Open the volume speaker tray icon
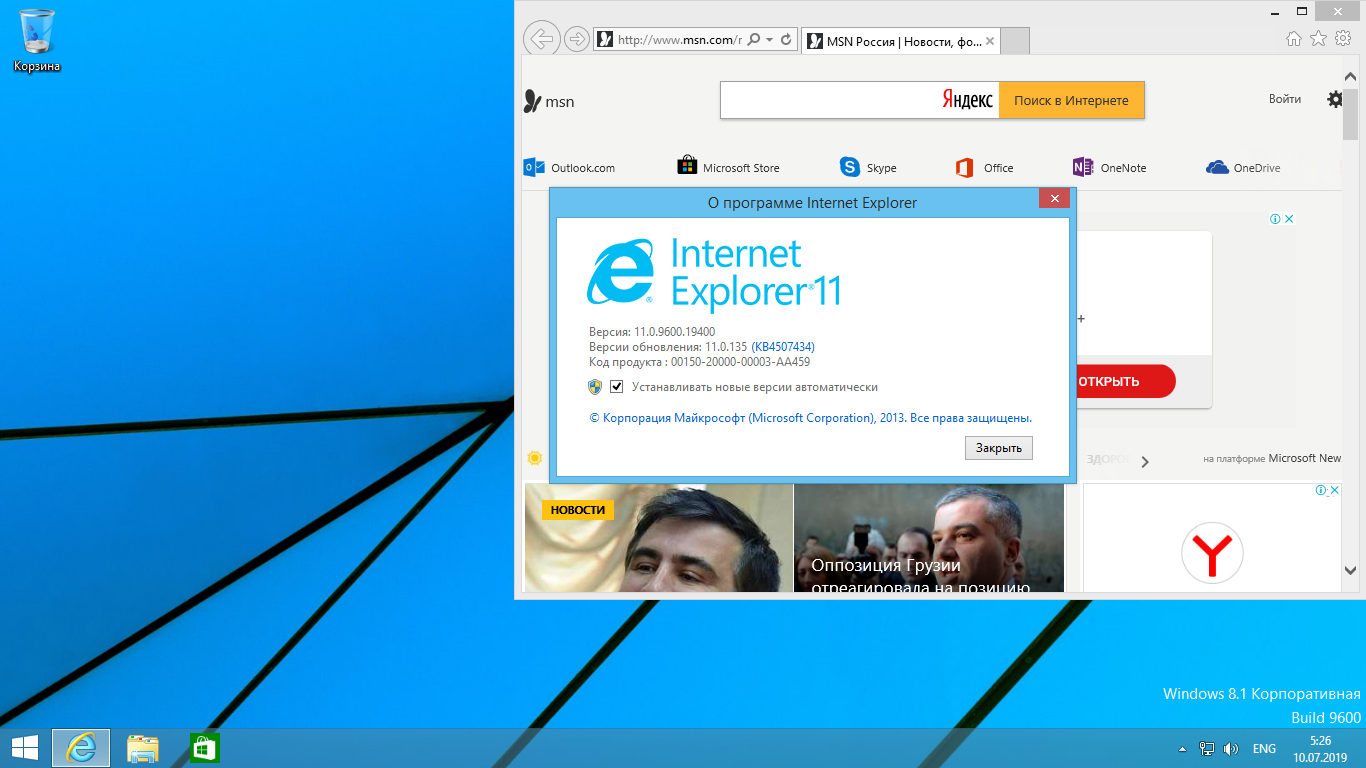This screenshot has width=1366, height=768. tap(1231, 748)
